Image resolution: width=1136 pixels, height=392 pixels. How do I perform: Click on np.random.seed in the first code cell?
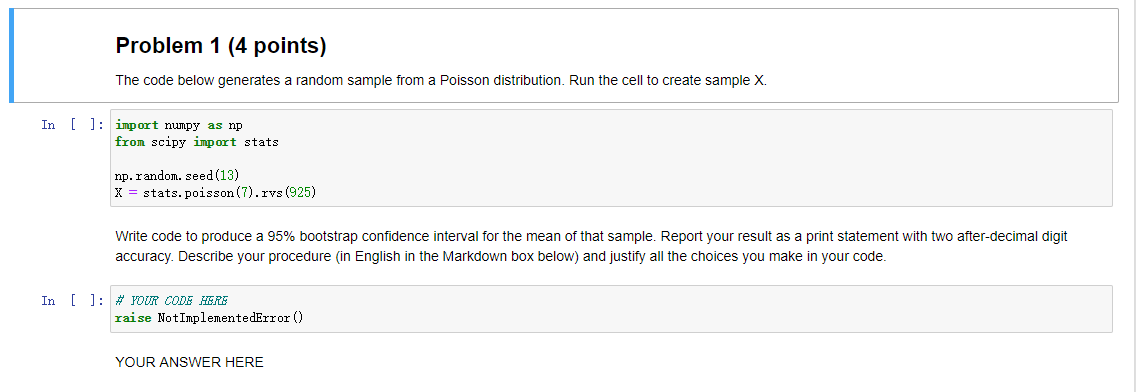click(164, 175)
